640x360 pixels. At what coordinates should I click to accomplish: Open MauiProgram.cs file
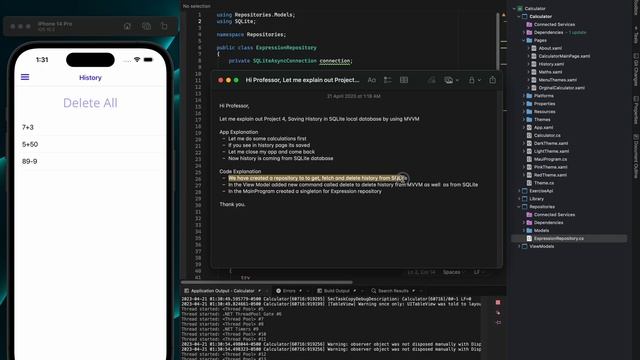tap(550, 159)
